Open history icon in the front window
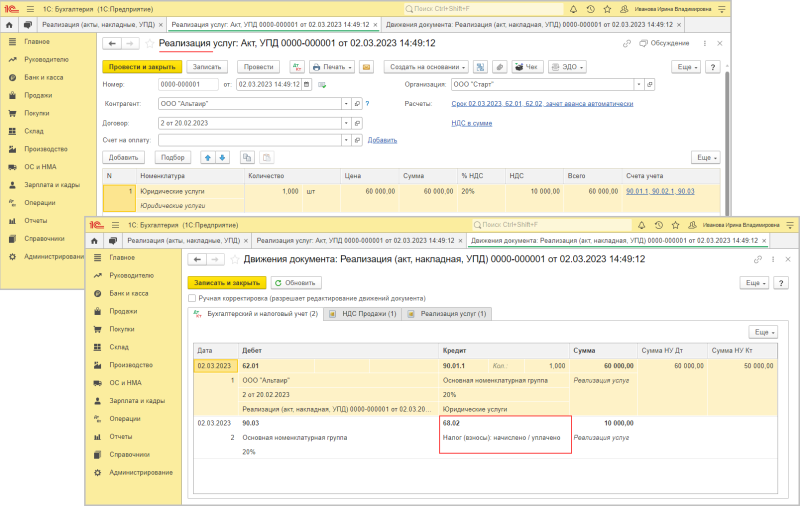Viewport: 800px width, 506px height. [659, 225]
